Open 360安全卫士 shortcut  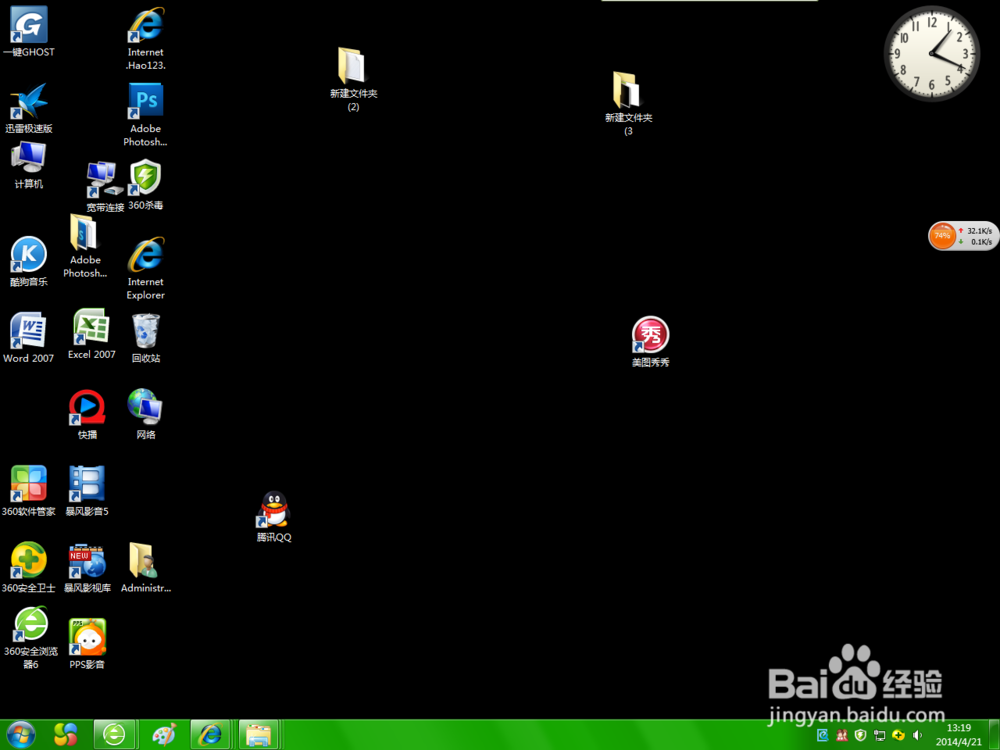pyautogui.click(x=29, y=568)
